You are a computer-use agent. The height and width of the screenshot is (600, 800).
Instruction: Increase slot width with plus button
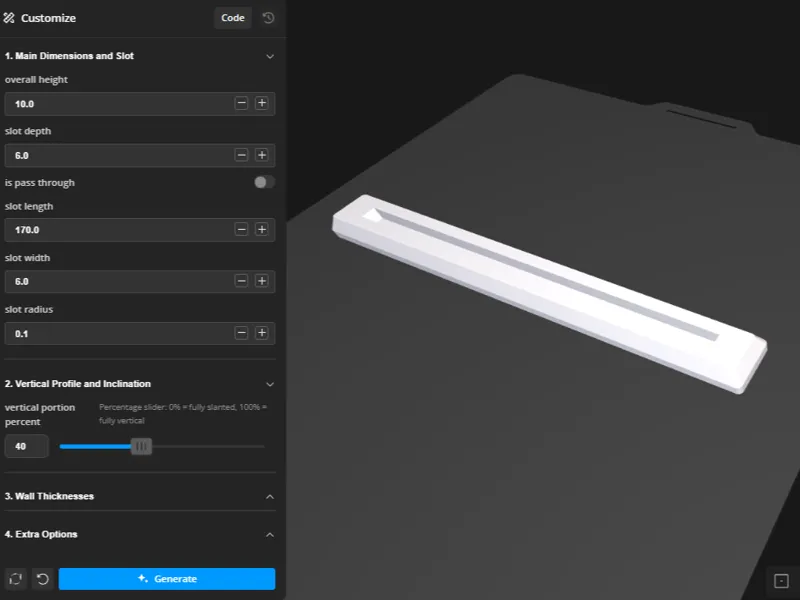pyautogui.click(x=262, y=281)
